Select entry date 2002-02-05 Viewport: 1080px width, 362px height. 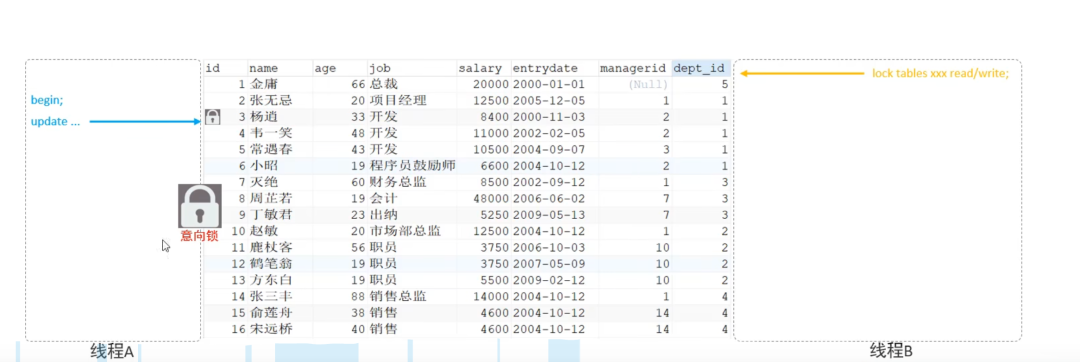click(x=548, y=134)
